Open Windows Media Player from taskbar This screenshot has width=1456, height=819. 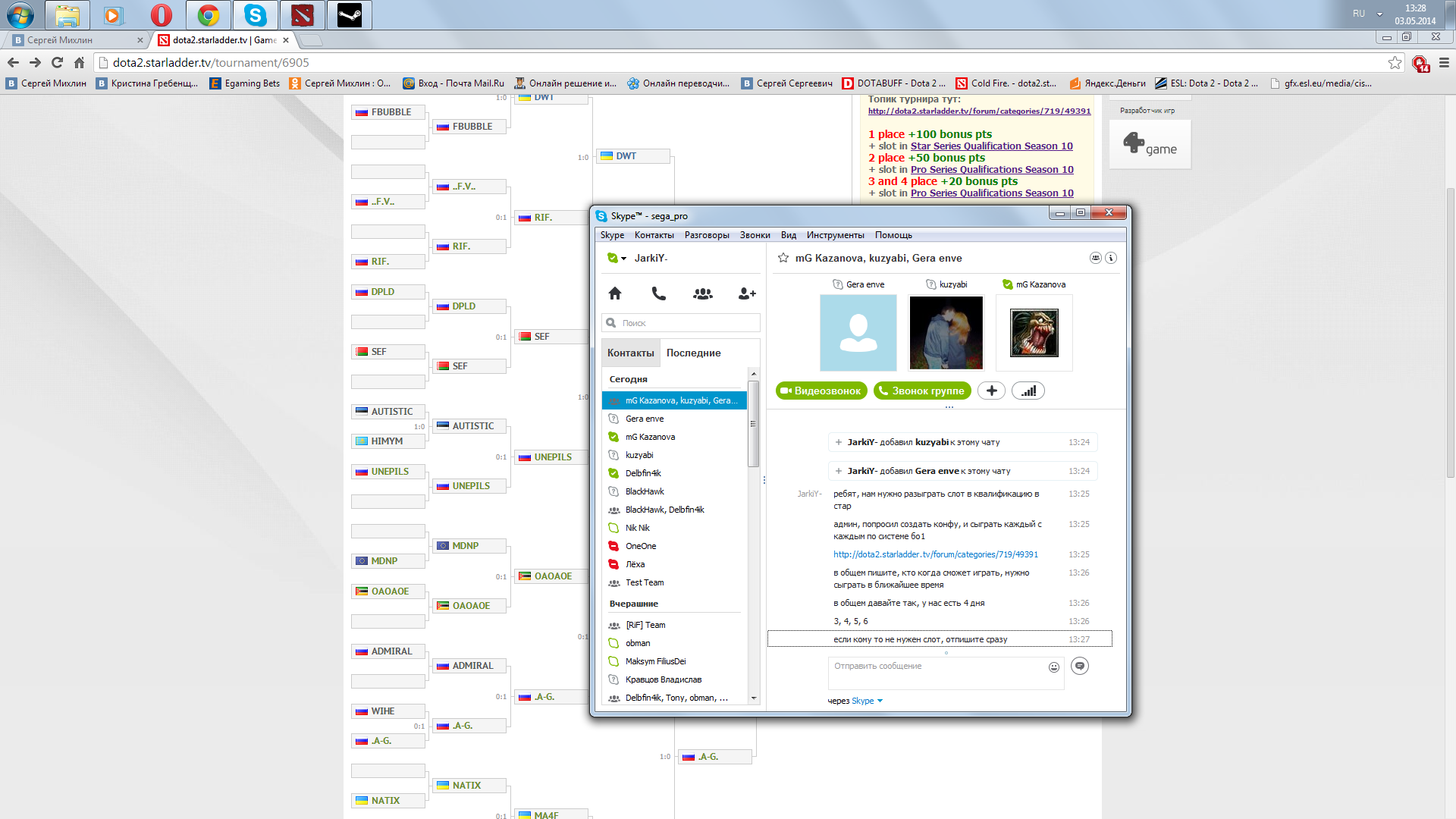[115, 15]
